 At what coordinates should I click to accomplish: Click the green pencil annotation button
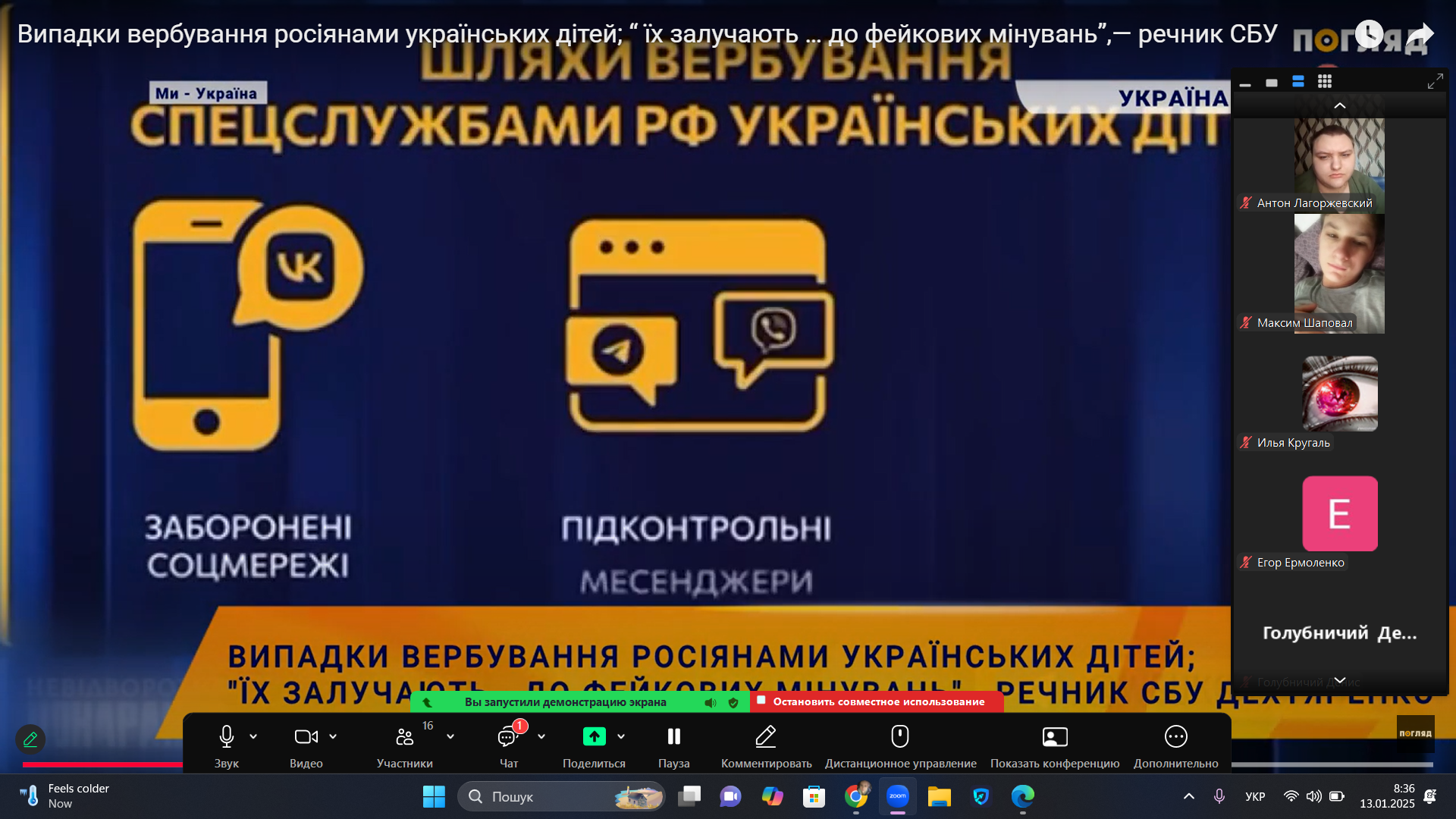coord(30,739)
